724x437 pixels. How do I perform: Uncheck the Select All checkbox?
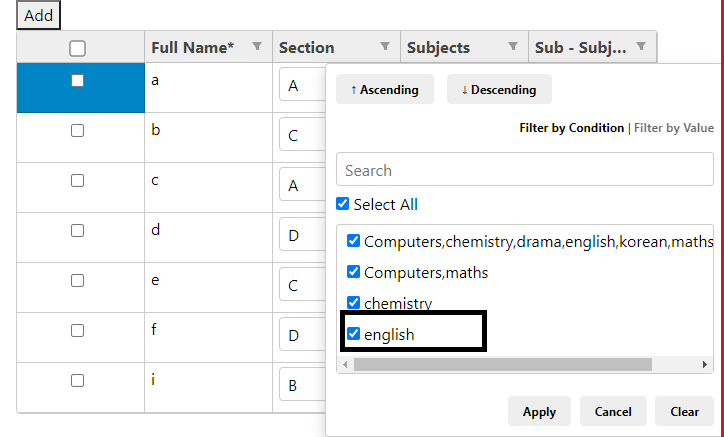pyautogui.click(x=343, y=204)
